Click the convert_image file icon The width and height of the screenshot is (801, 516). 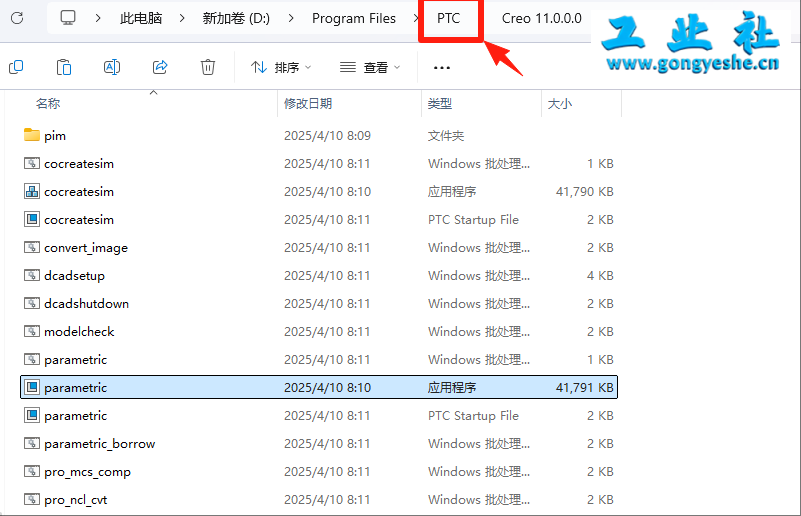tap(32, 247)
